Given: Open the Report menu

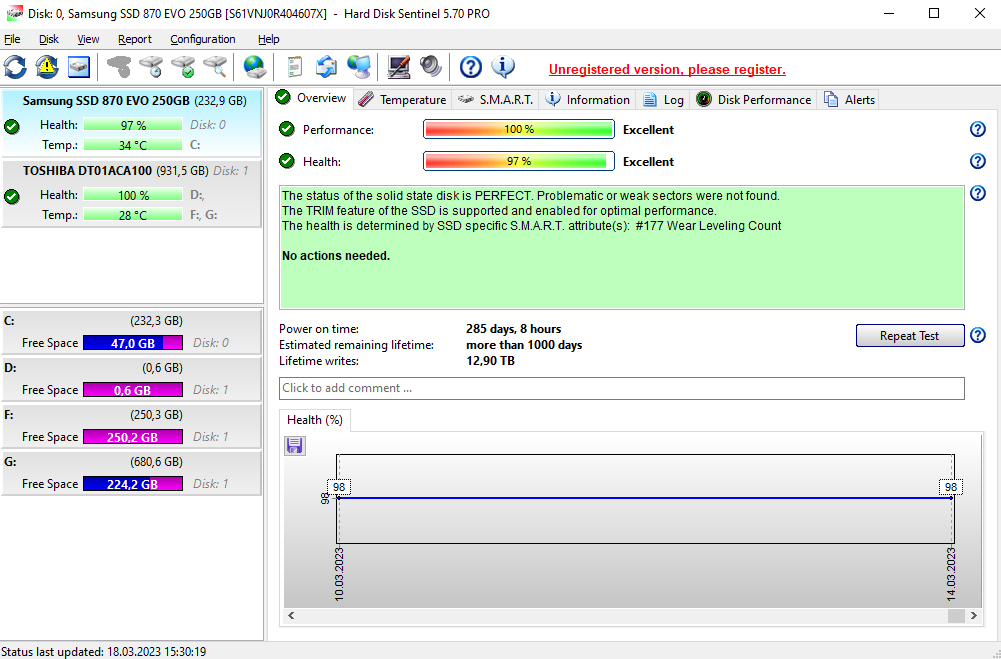Looking at the screenshot, I should click(135, 39).
